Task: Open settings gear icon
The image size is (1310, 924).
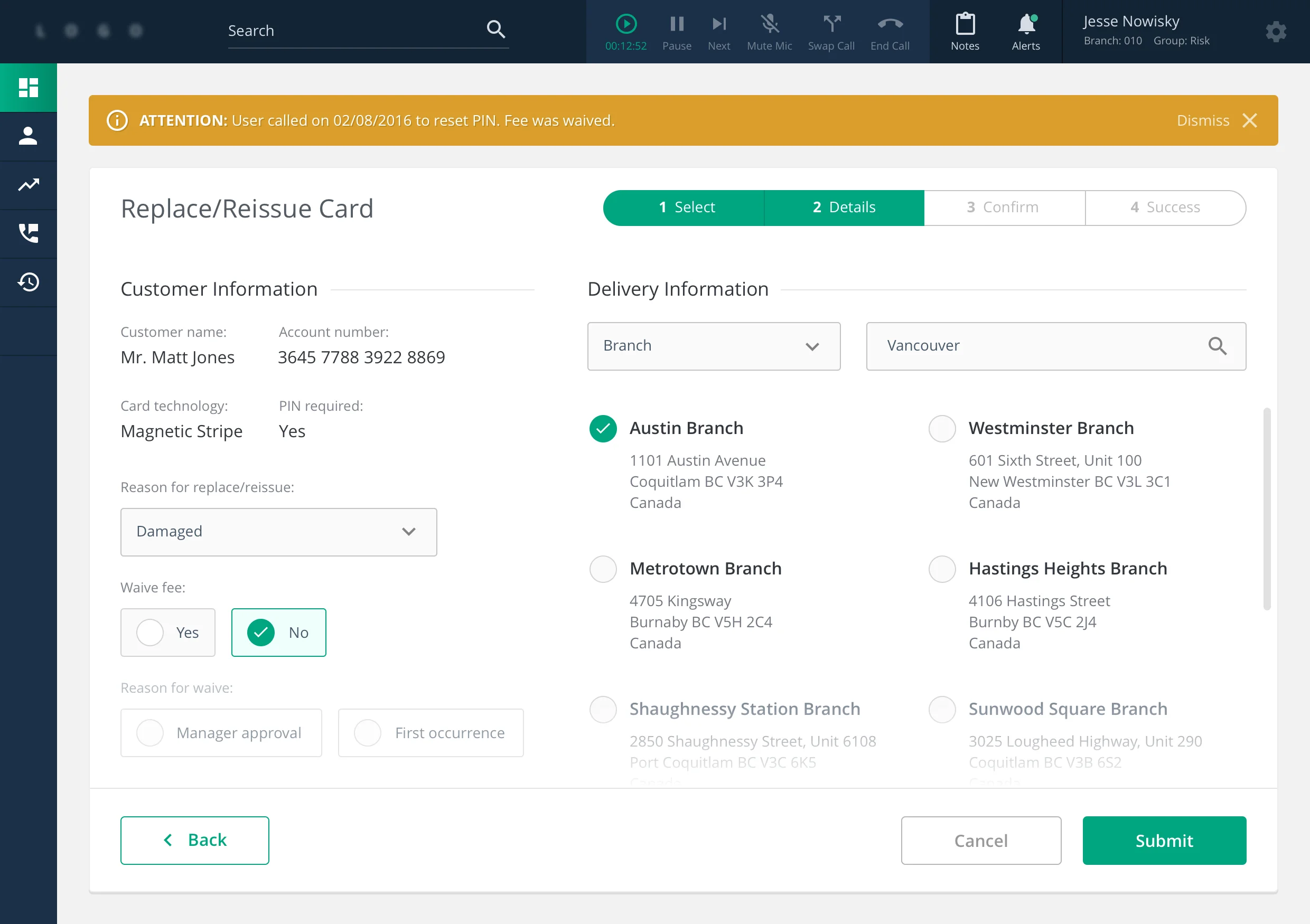Action: click(1276, 32)
